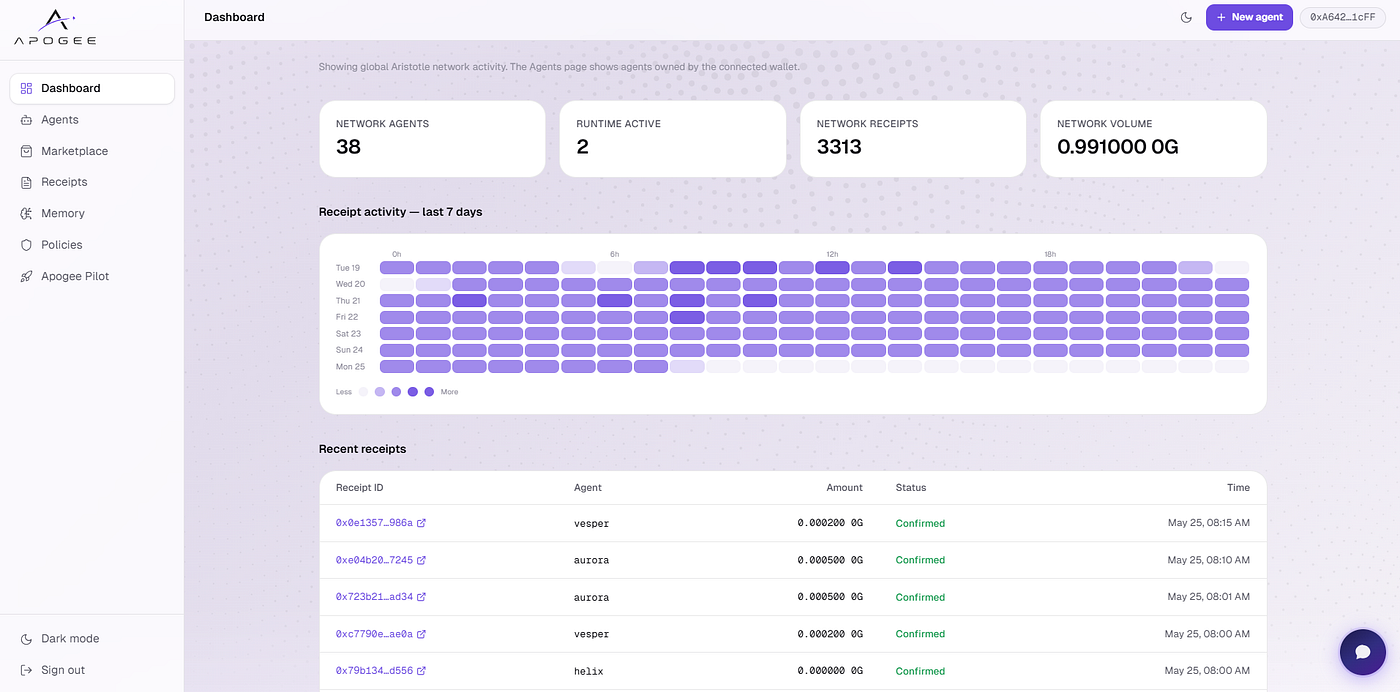Click the May 25, 08:01 AM timestamp

(x=1209, y=597)
